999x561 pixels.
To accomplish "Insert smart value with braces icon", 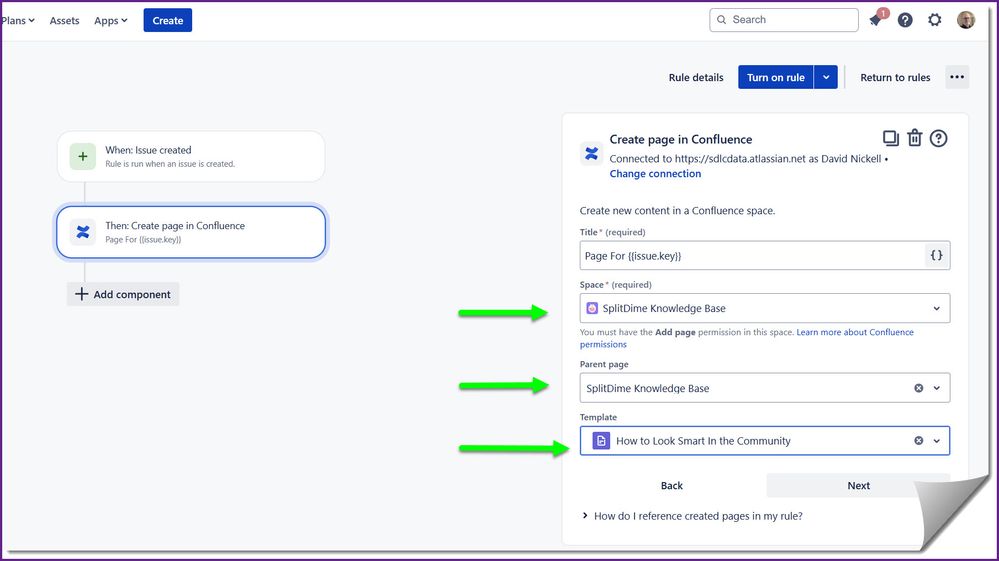I will pyautogui.click(x=937, y=255).
